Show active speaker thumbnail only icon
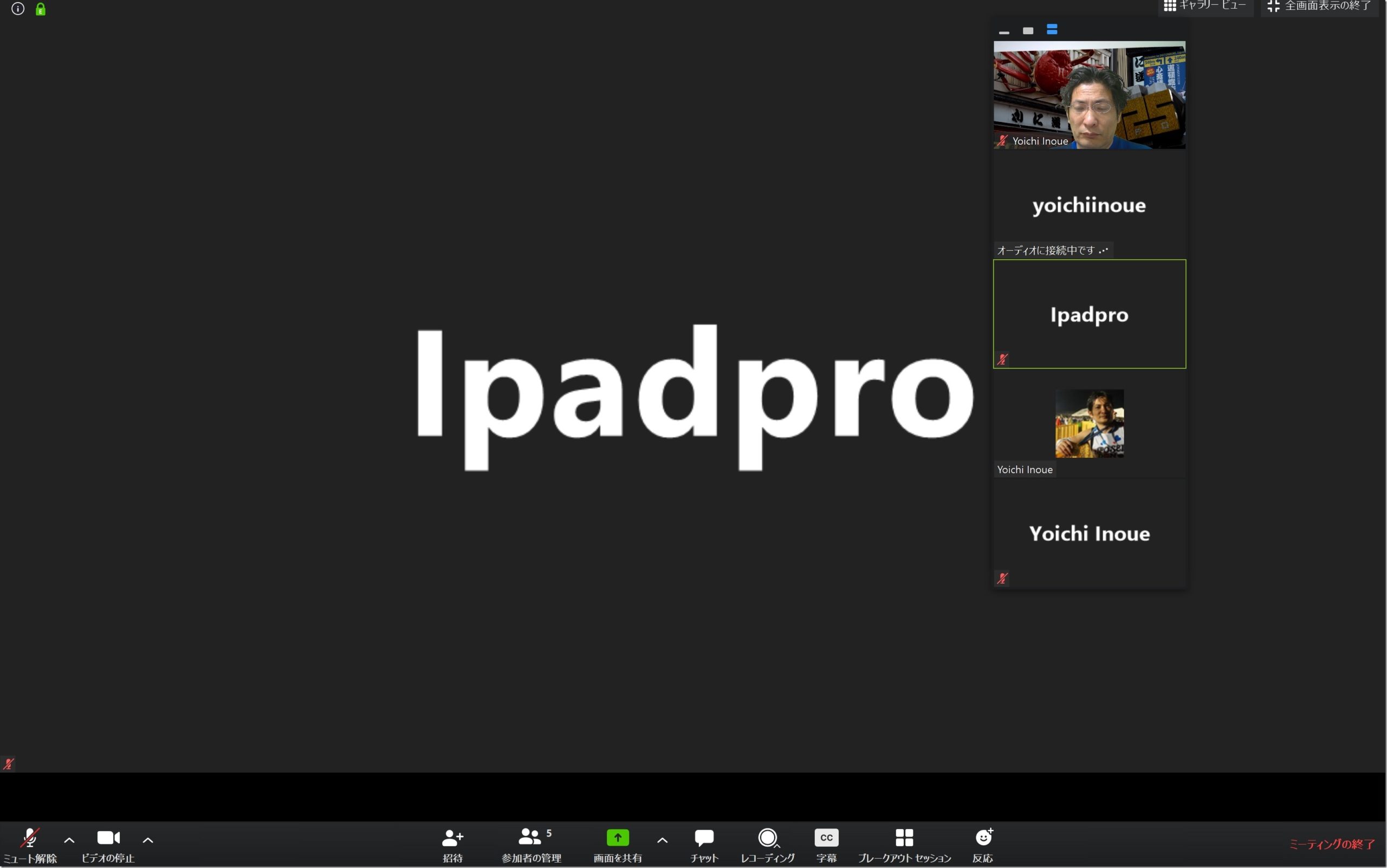1387x868 pixels. 1028,30
